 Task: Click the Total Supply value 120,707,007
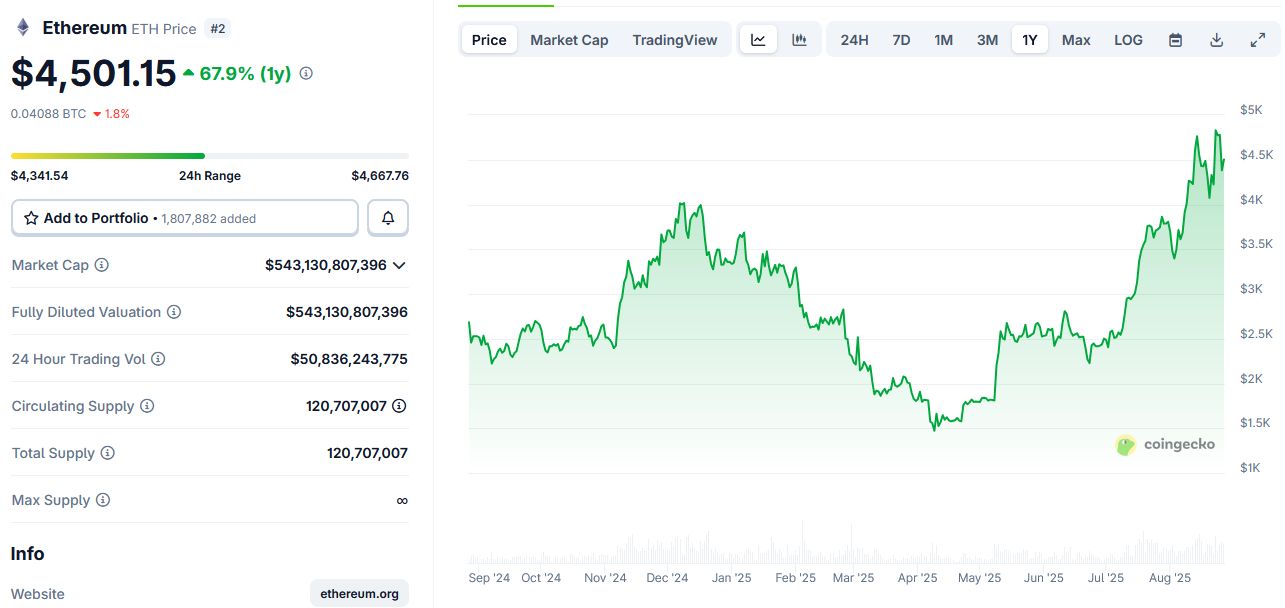click(x=367, y=453)
